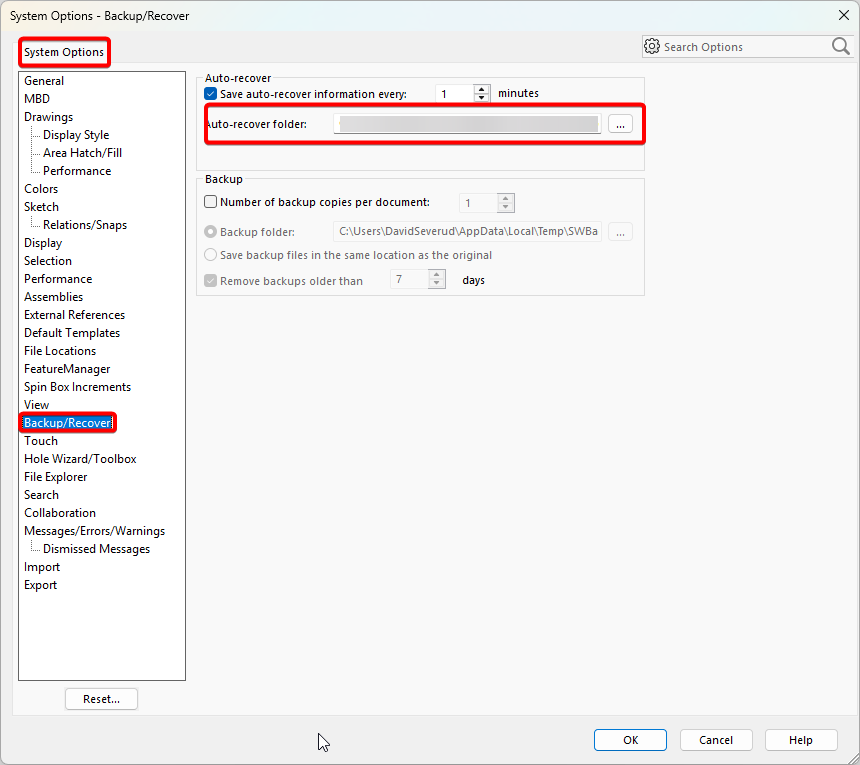
Task: Open File Locations options
Action: [60, 351]
